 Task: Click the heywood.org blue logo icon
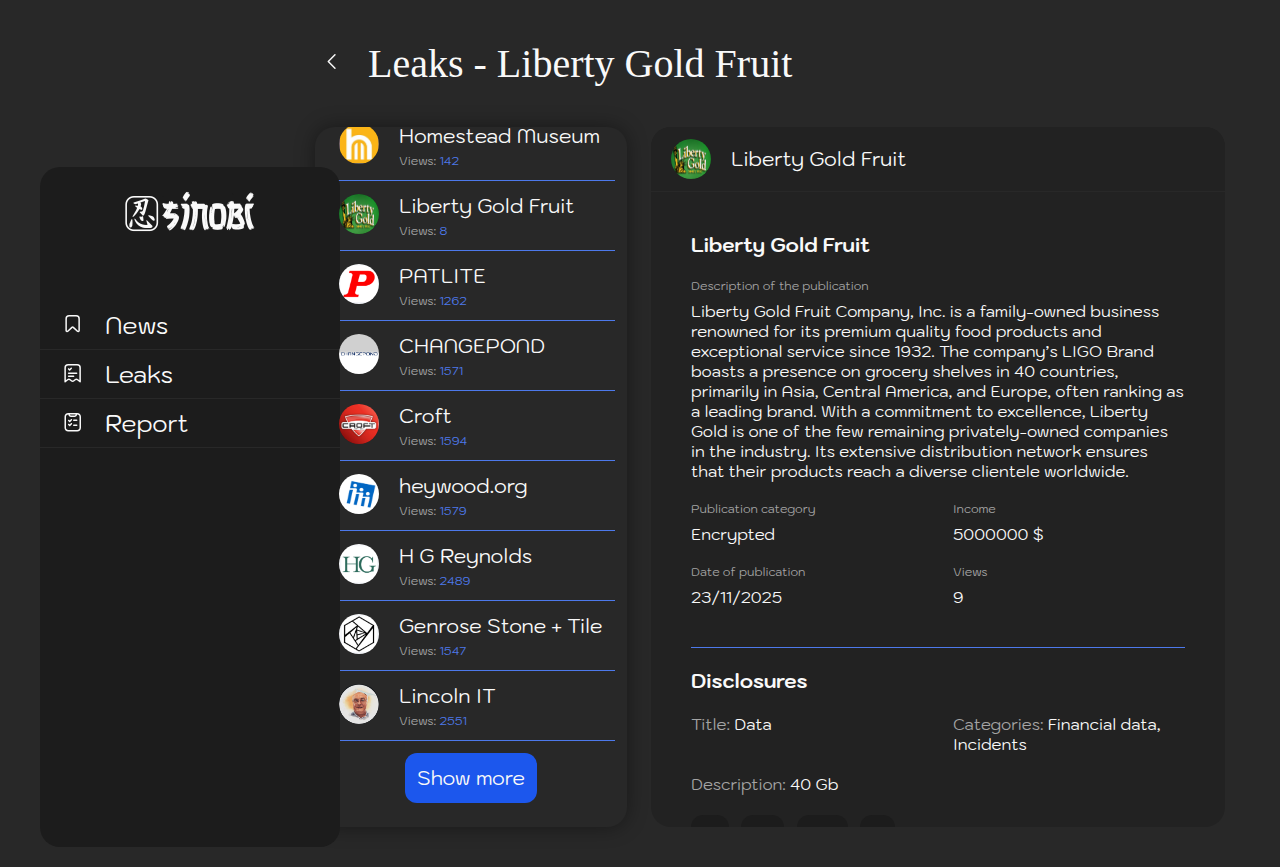359,494
